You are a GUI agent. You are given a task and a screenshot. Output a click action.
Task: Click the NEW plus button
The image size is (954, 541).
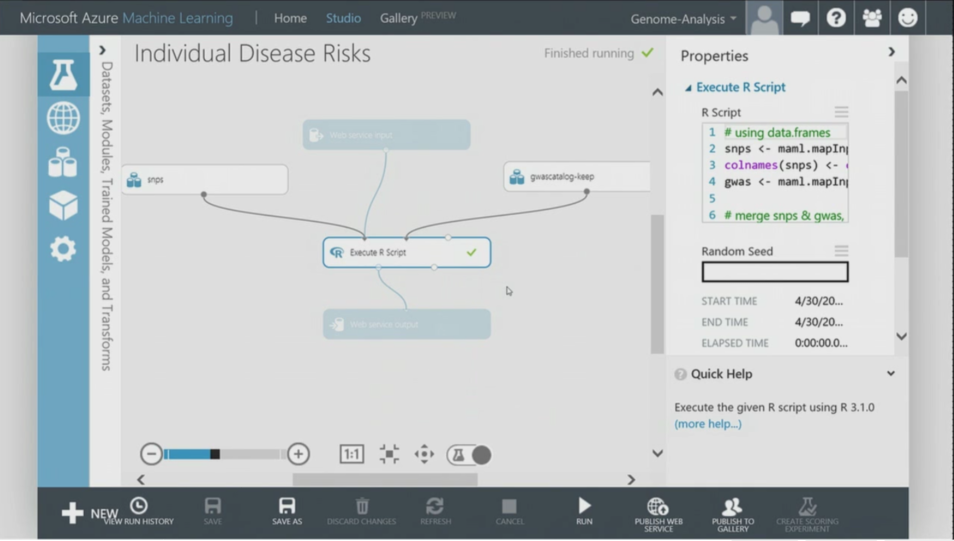[x=89, y=513]
